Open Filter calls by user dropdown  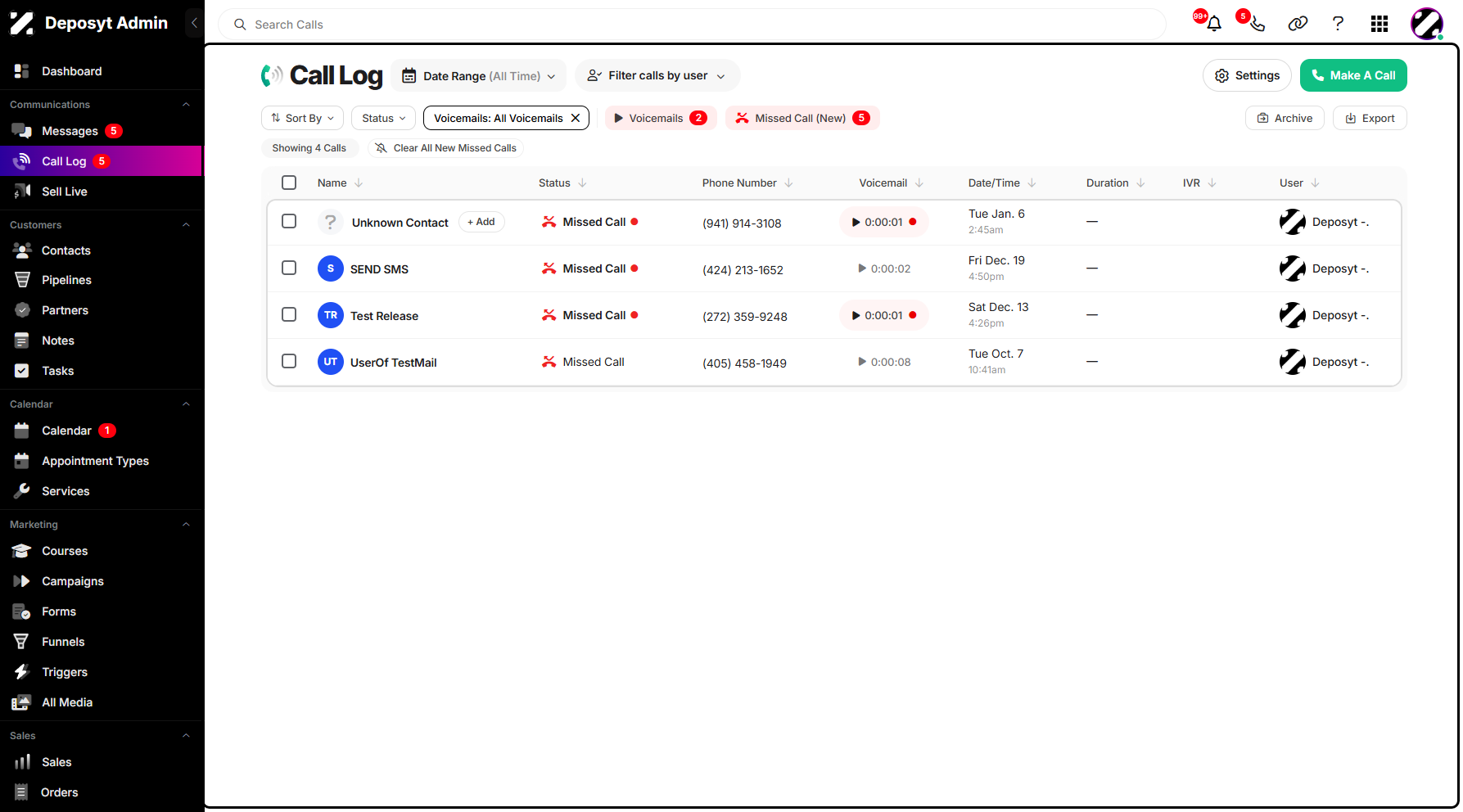point(657,75)
